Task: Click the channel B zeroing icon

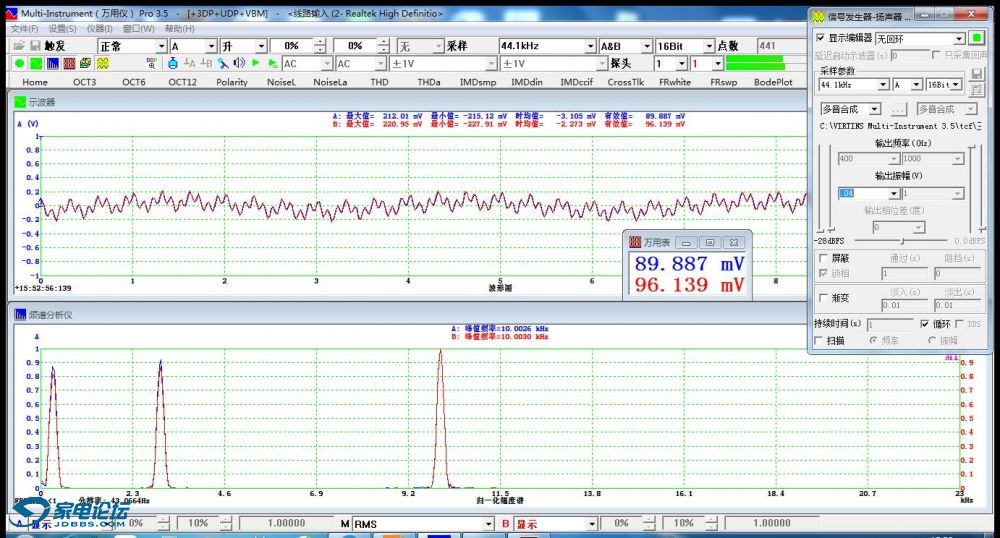Action: pos(206,63)
